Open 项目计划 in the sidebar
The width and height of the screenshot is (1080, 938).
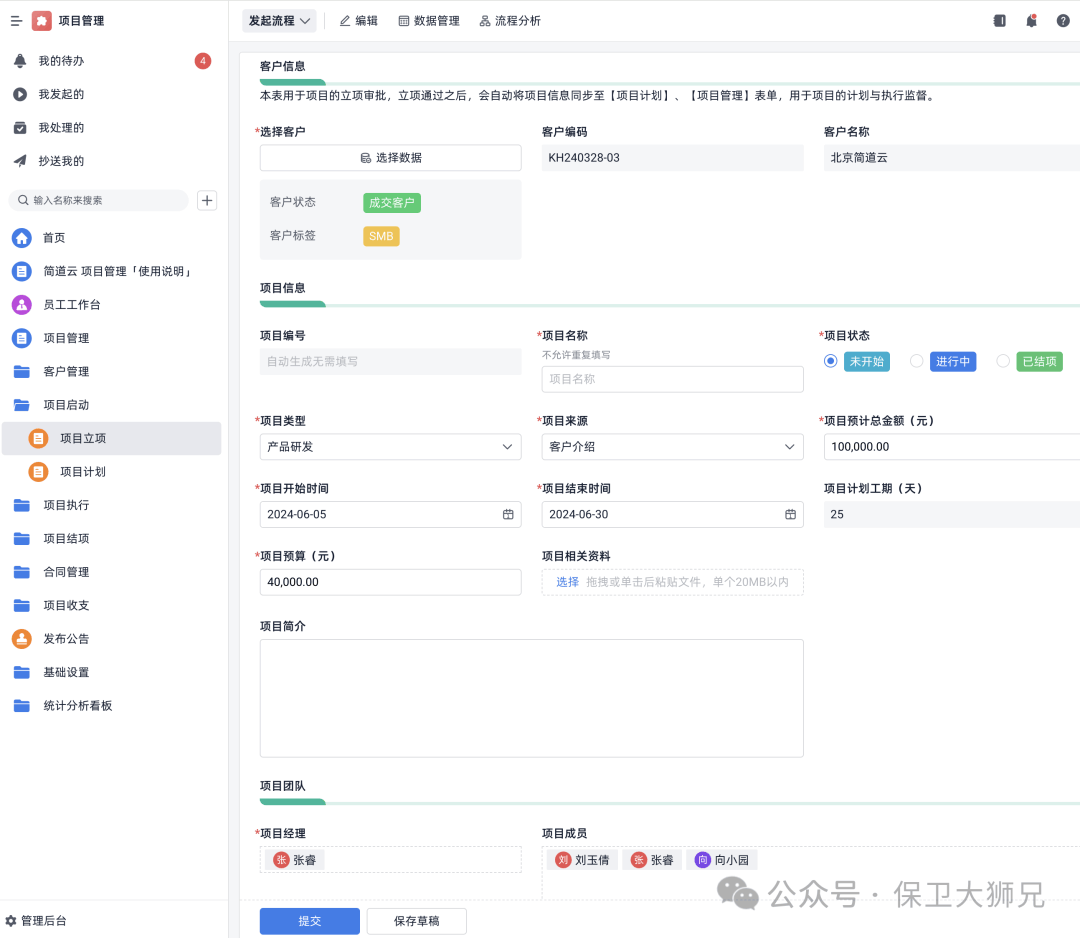[x=82, y=472]
